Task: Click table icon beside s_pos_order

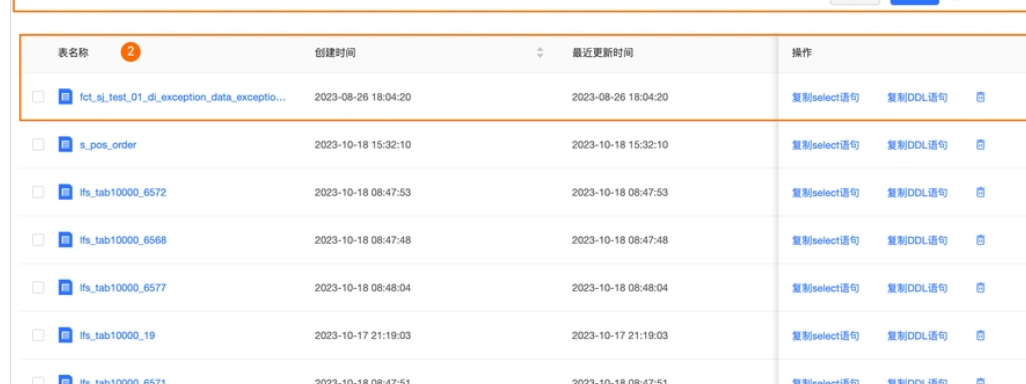Action: (x=65, y=145)
